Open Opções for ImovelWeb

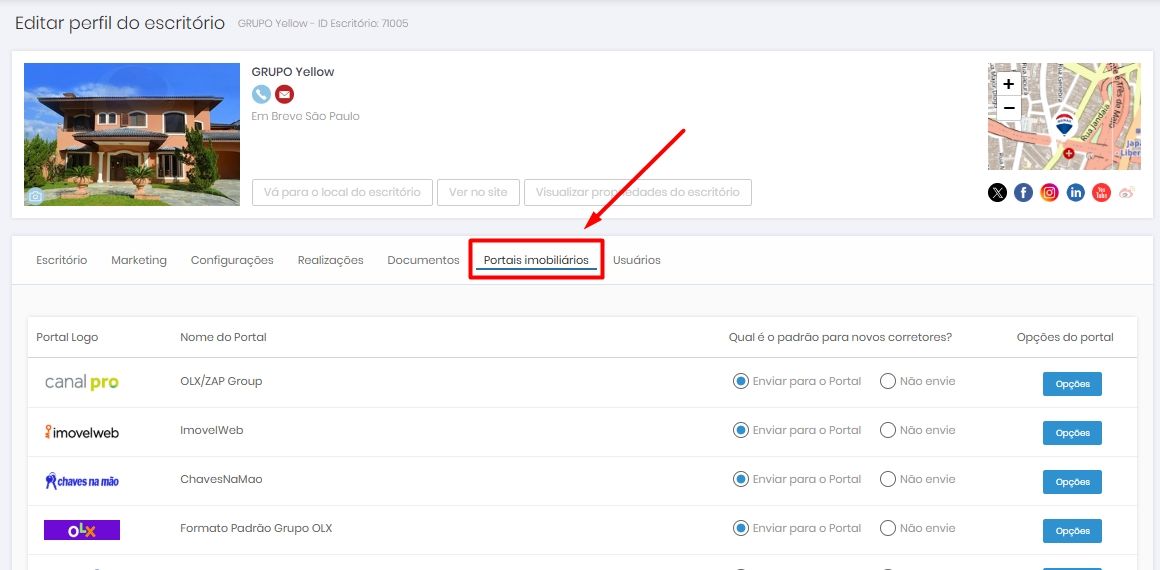click(1073, 433)
